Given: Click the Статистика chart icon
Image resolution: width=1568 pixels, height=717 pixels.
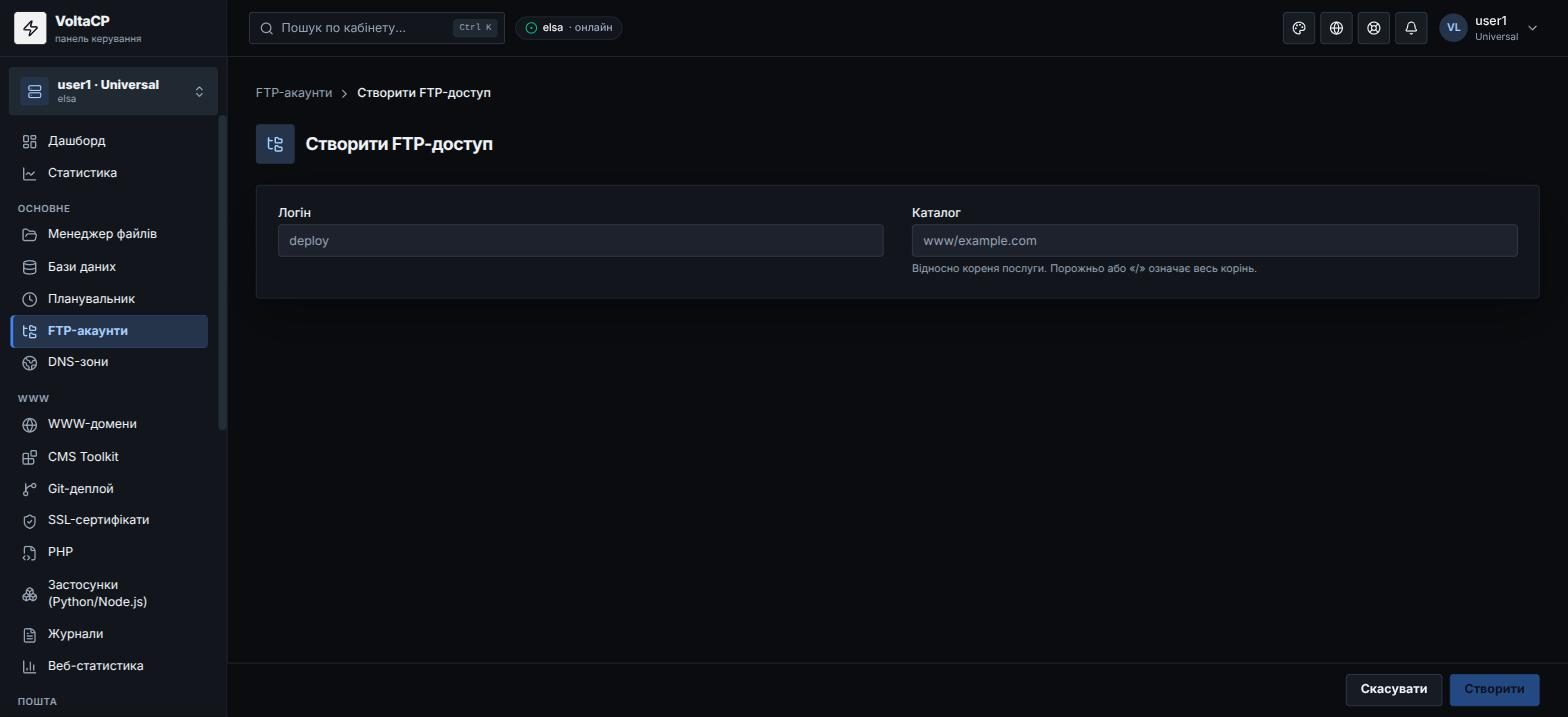Looking at the screenshot, I should pos(30,174).
